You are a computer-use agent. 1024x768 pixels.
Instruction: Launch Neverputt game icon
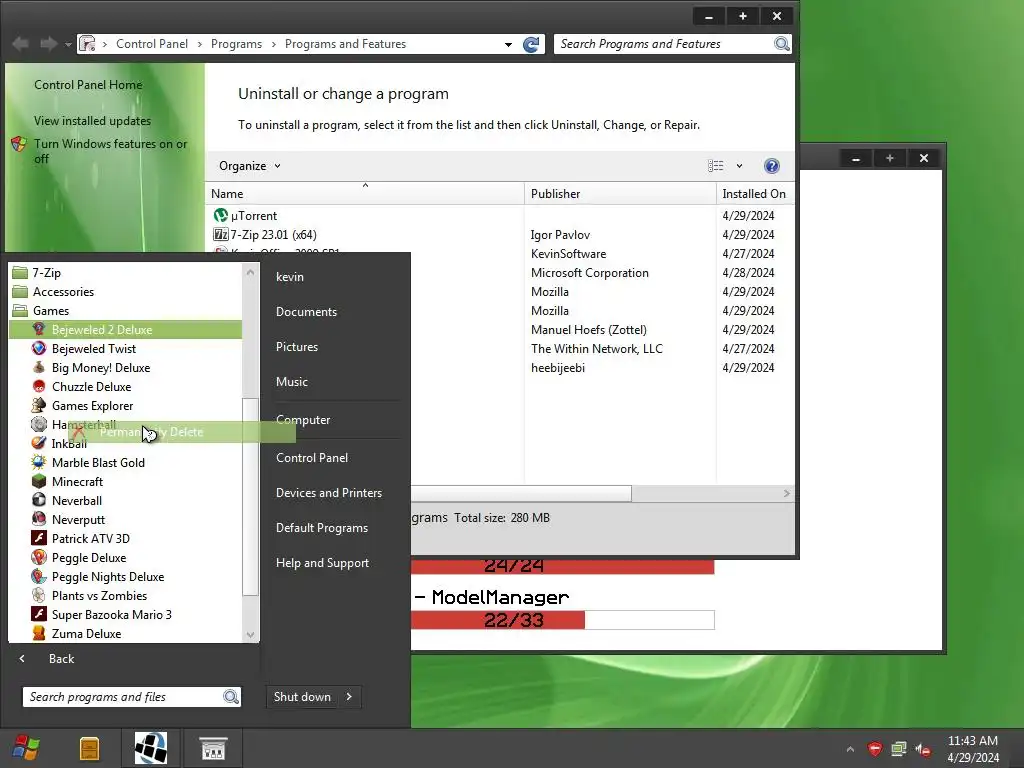point(39,519)
